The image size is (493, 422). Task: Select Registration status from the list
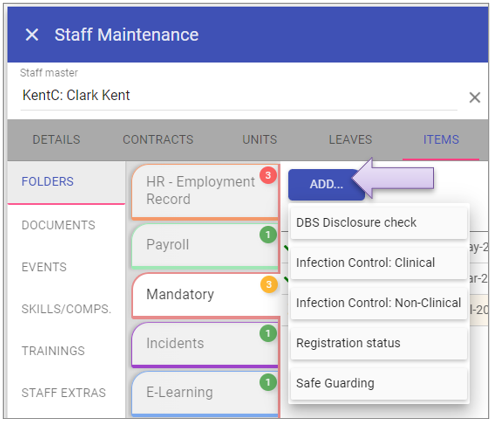(379, 343)
